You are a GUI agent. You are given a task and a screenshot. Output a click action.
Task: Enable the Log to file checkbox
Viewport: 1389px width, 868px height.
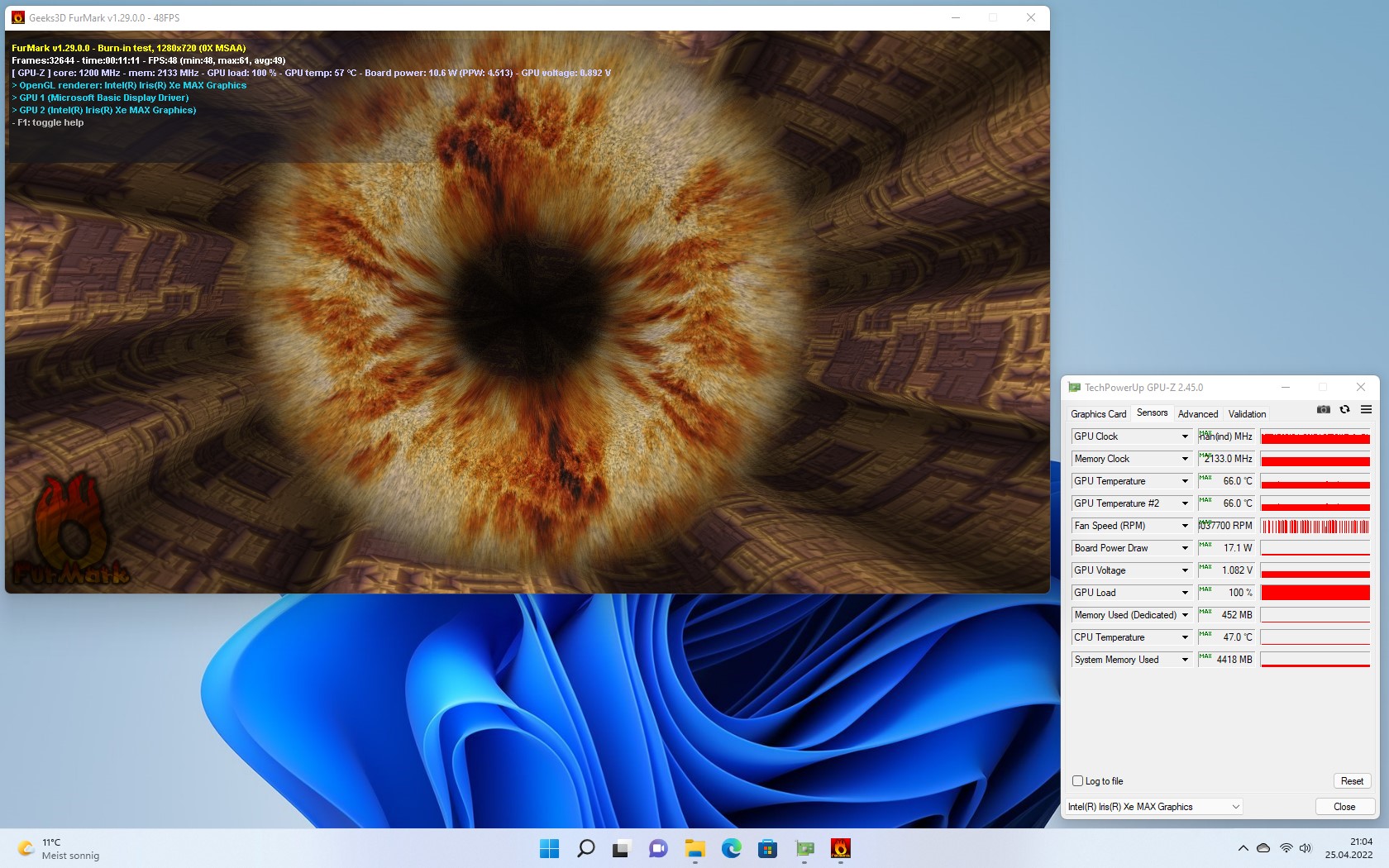click(1077, 781)
